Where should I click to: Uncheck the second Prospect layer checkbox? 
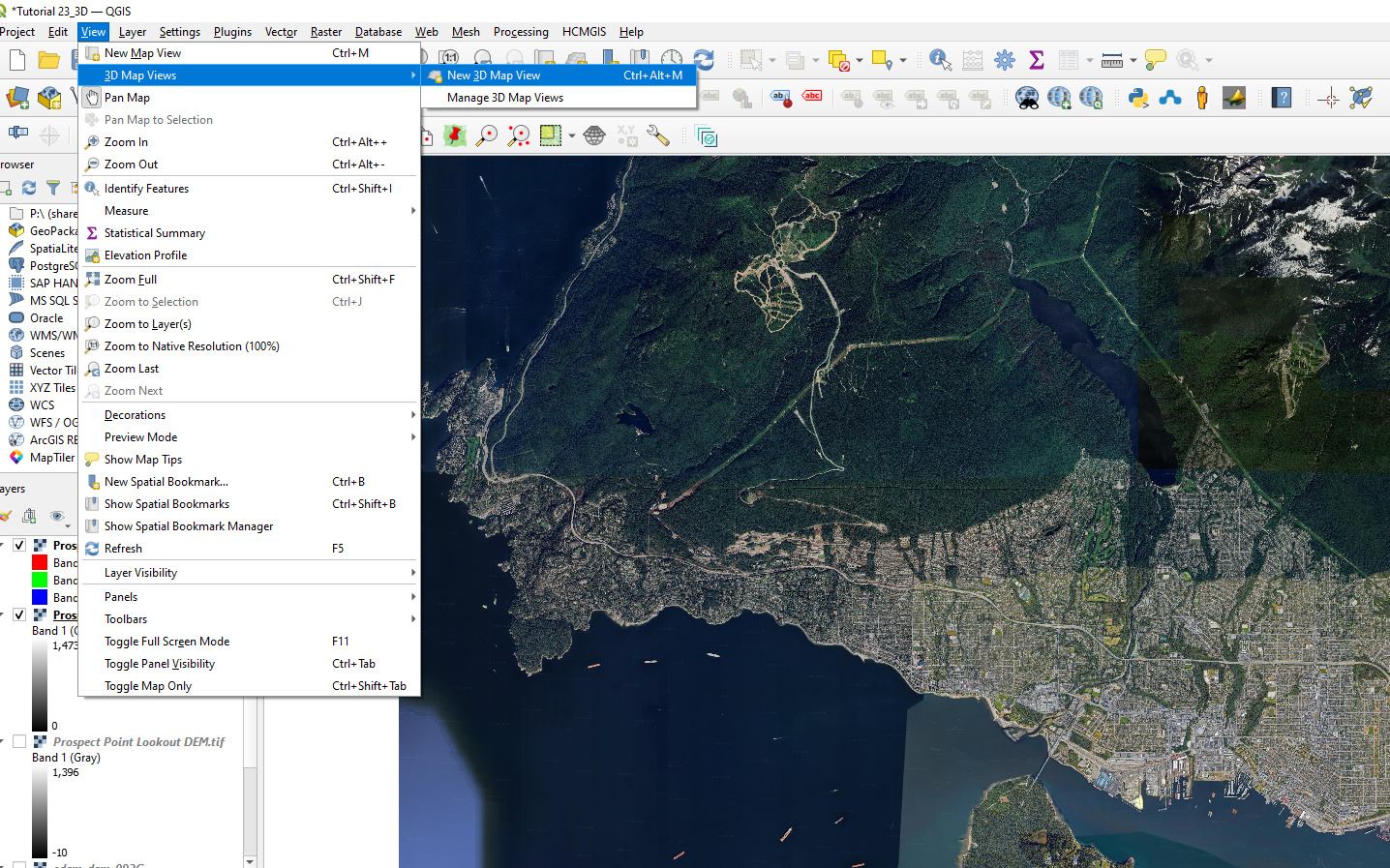19,614
